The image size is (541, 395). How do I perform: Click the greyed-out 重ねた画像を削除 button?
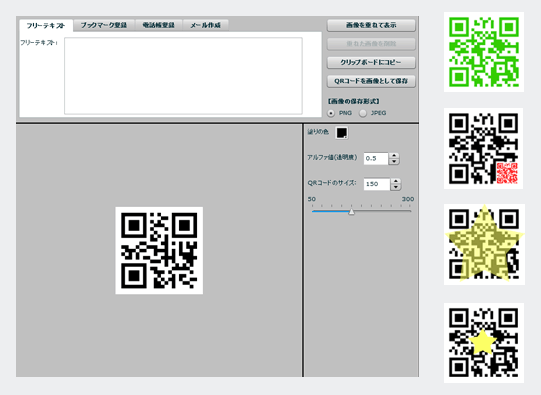click(371, 44)
